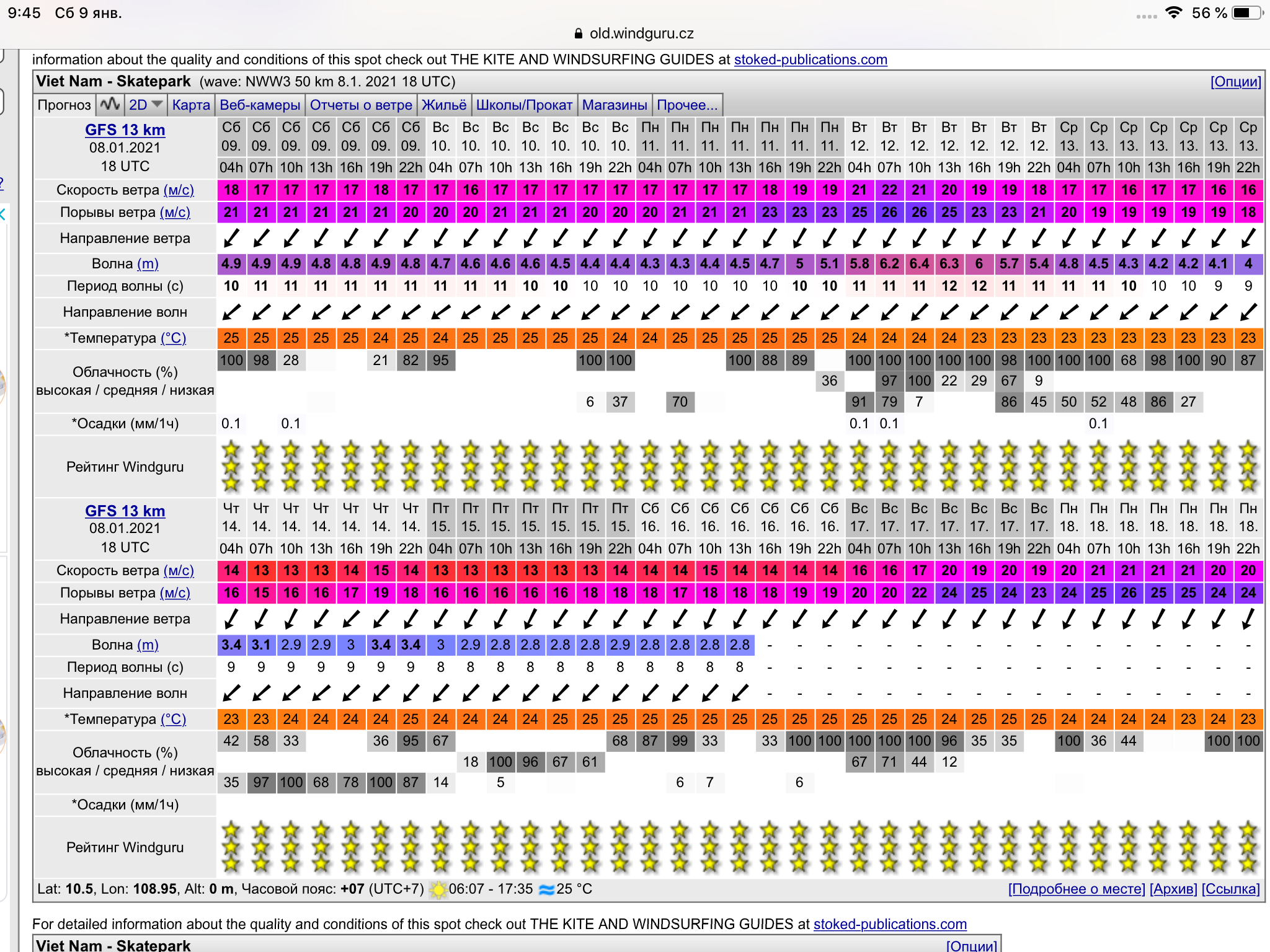Open the [Подробнее о месте] link
Viewport: 1270px width, 952px height.
[x=1077, y=889]
